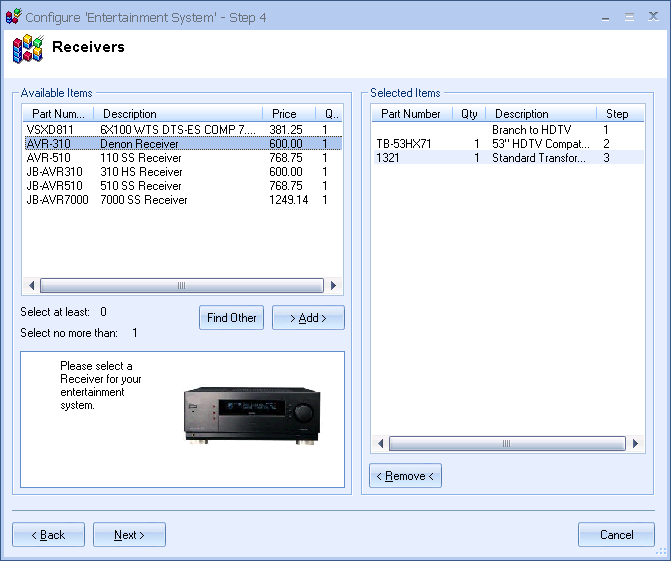Image resolution: width=671 pixels, height=561 pixels.
Task: Click the title bar application icon
Action: pos(12,18)
